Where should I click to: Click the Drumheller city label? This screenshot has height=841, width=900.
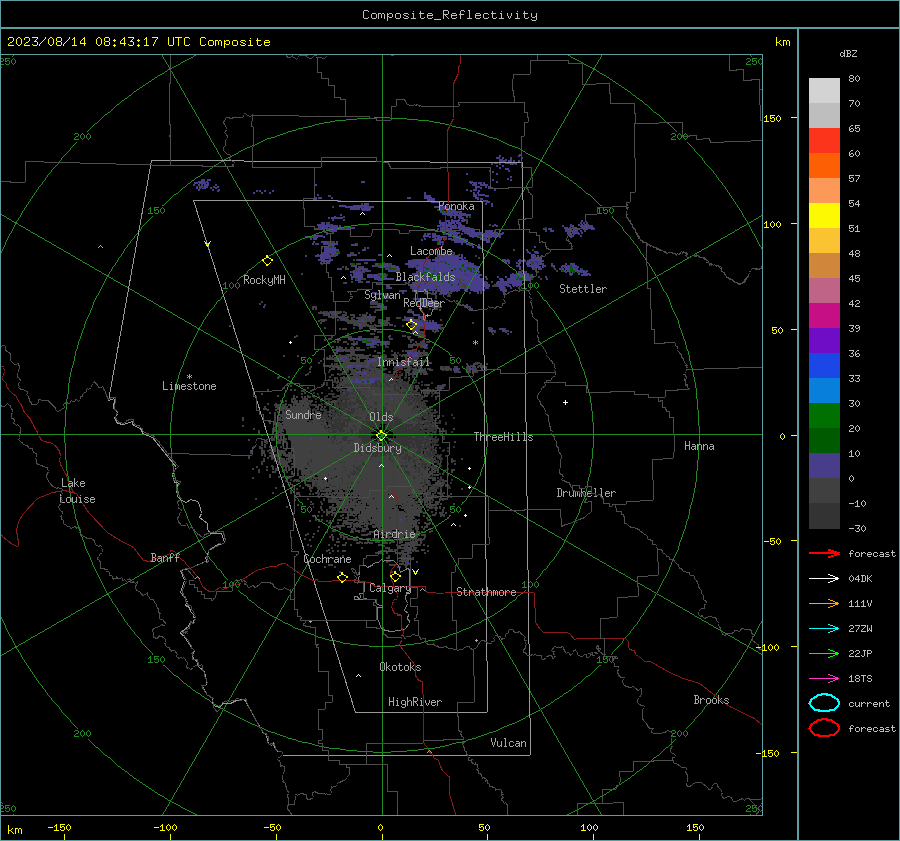pos(586,493)
